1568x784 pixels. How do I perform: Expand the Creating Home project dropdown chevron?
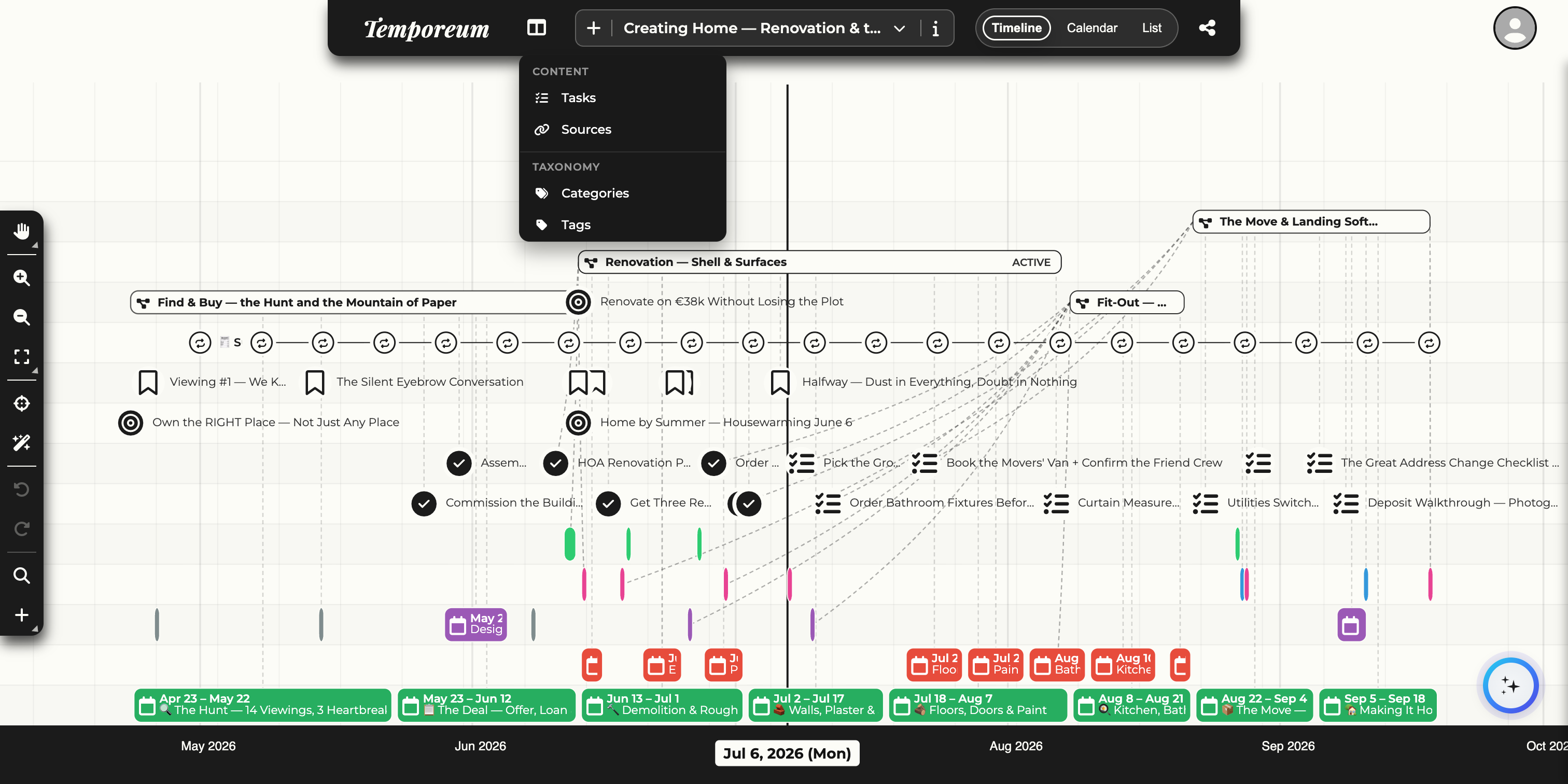point(899,28)
